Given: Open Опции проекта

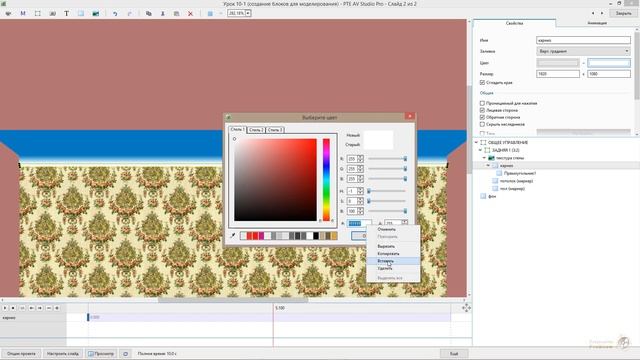Looking at the screenshot, I should 21,353.
